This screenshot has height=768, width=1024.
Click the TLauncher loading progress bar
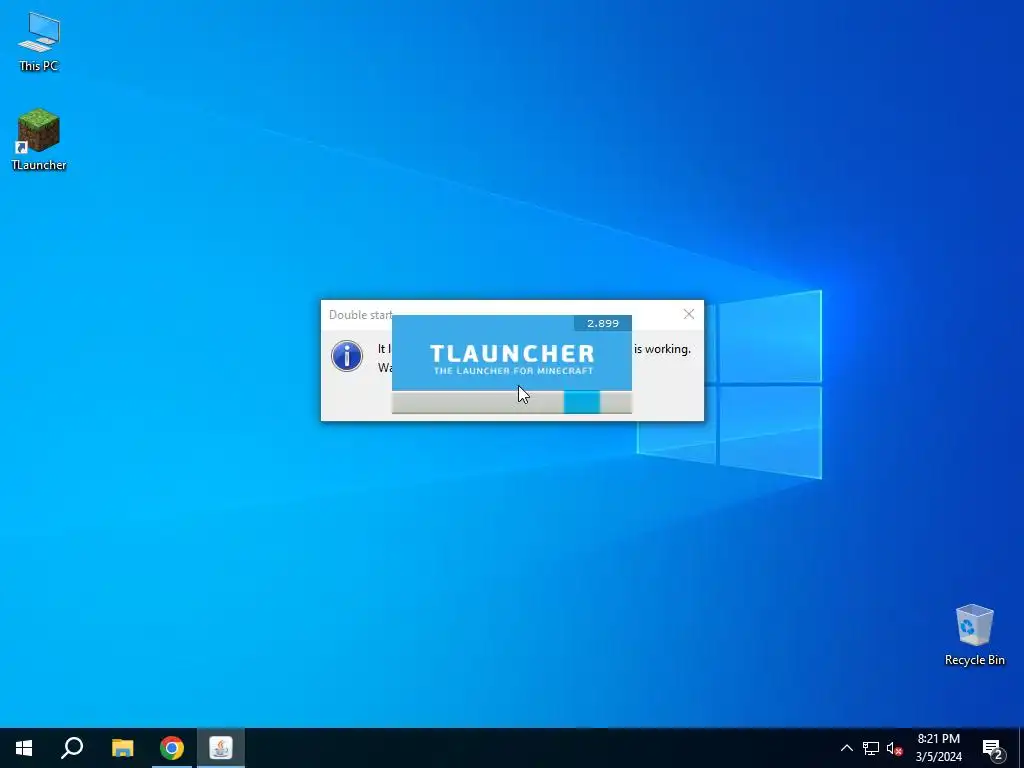(511, 402)
